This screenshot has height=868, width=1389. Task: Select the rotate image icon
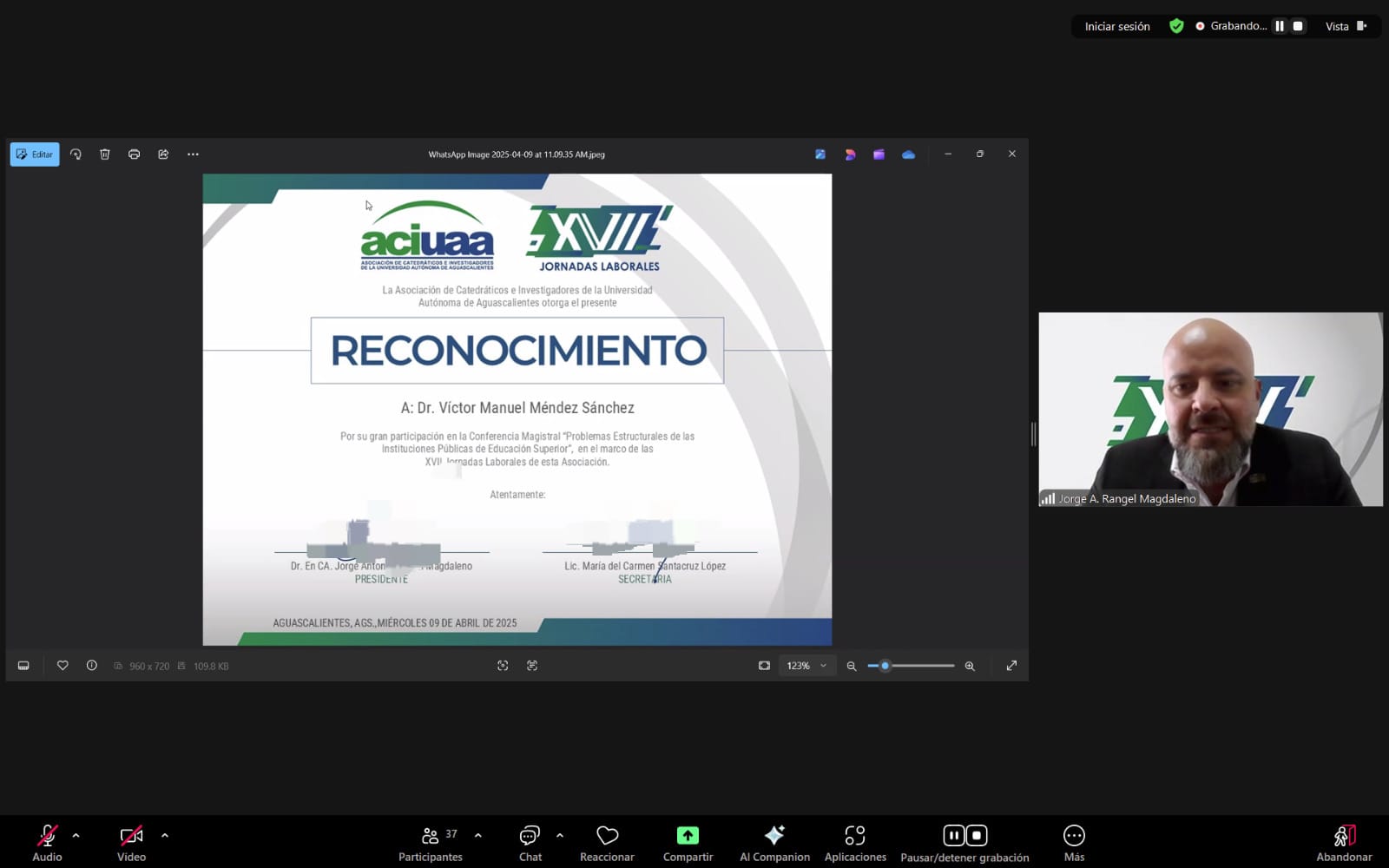[x=76, y=154]
